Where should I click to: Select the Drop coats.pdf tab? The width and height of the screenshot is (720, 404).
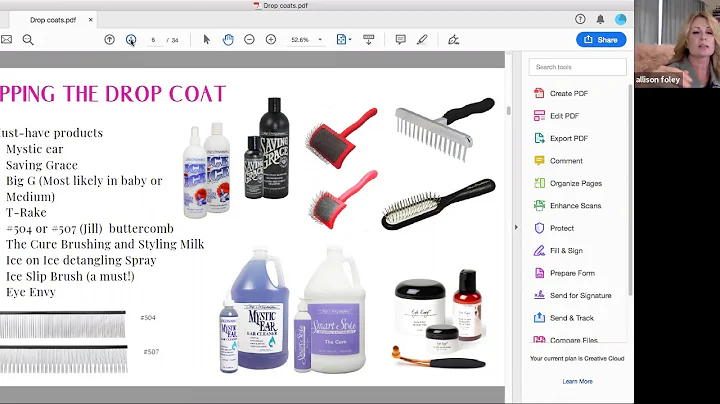click(53, 20)
